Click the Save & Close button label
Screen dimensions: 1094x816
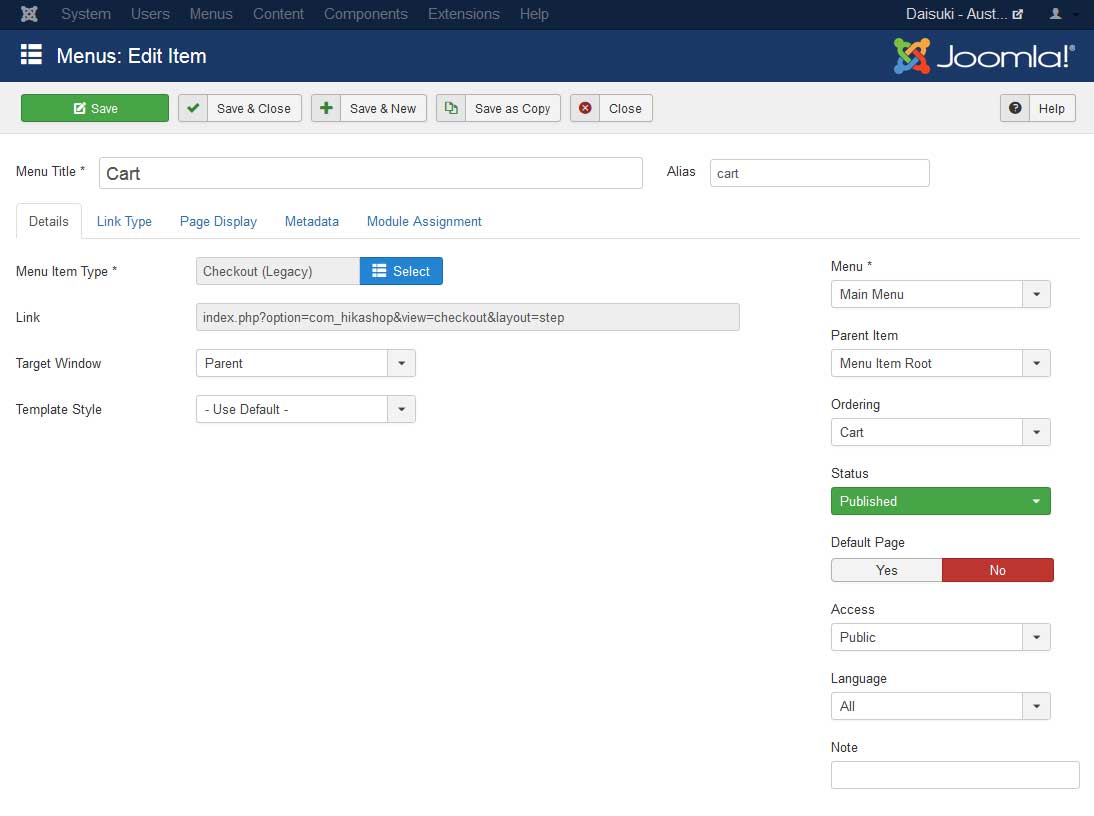pos(254,108)
